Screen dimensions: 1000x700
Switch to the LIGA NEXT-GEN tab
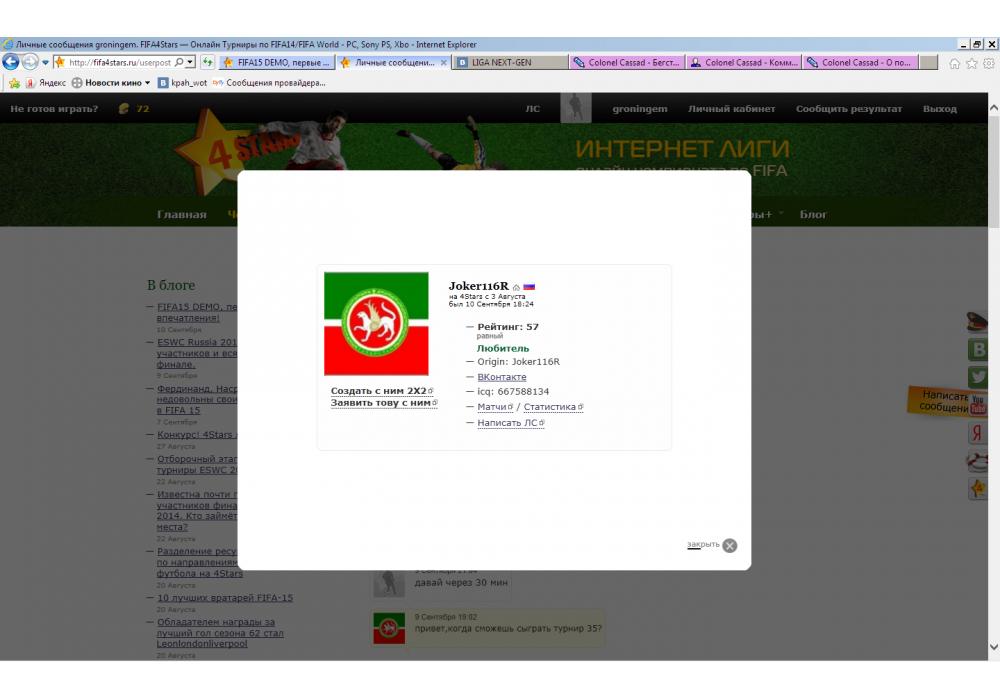click(510, 62)
